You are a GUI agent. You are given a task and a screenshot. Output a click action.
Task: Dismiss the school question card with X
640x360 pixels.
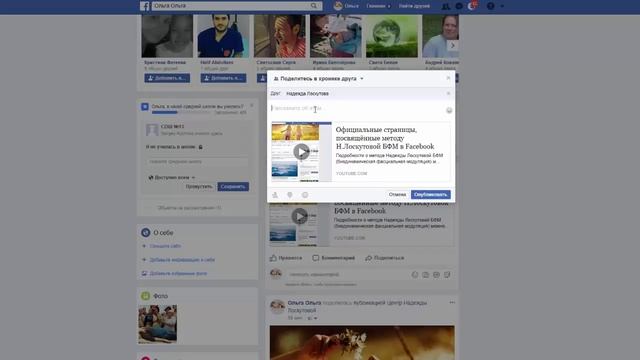point(251,106)
